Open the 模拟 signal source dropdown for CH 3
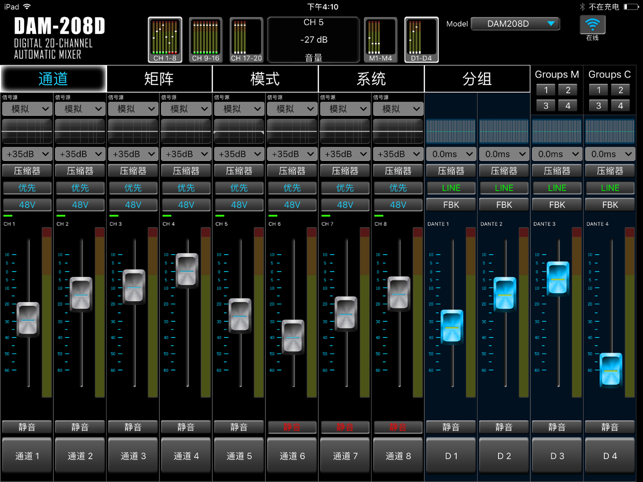Screen dimensions: 643x482 pyautogui.click(x=133, y=109)
